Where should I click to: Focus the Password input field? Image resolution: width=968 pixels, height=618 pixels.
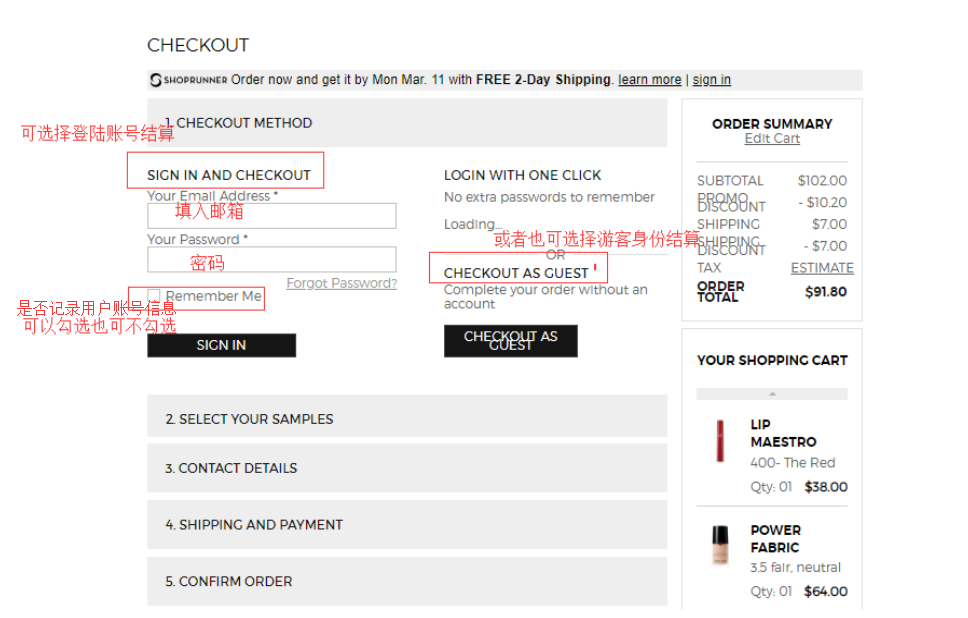pos(271,260)
